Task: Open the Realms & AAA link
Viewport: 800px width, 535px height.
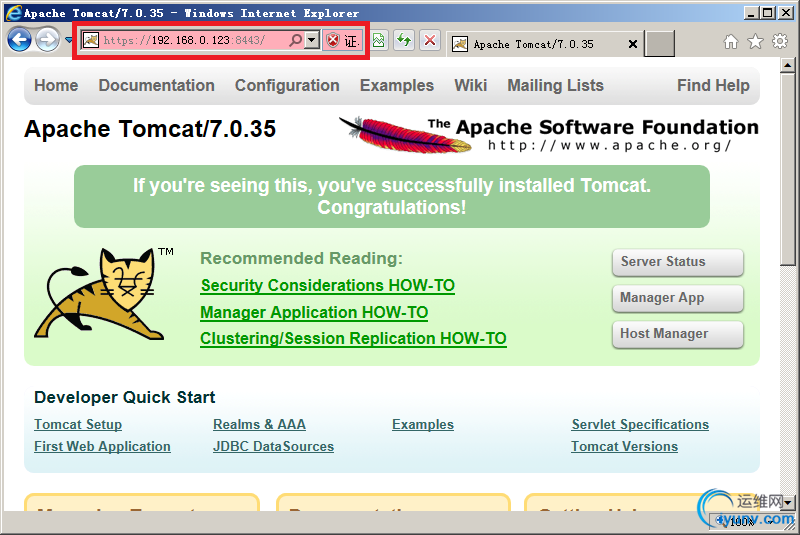Action: 259,424
